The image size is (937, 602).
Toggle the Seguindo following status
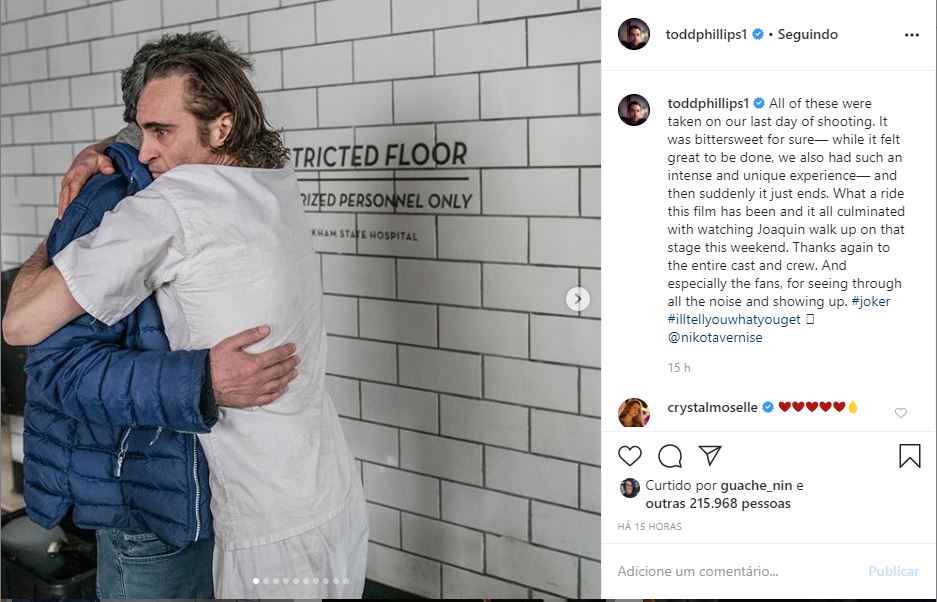click(807, 35)
